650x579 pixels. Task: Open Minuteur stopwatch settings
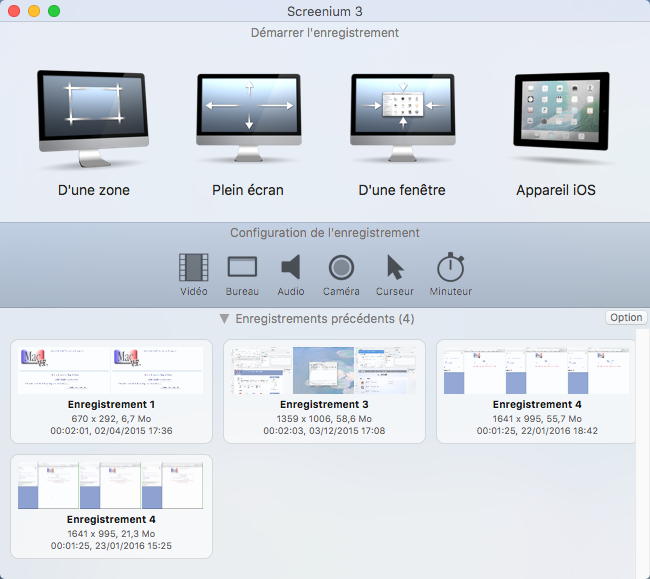click(x=451, y=267)
